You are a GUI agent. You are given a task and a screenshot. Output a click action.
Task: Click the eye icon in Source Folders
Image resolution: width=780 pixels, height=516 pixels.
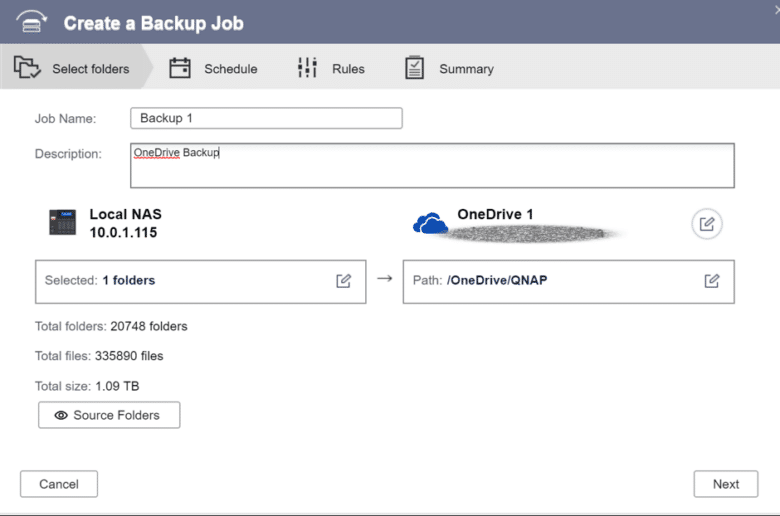(x=61, y=415)
